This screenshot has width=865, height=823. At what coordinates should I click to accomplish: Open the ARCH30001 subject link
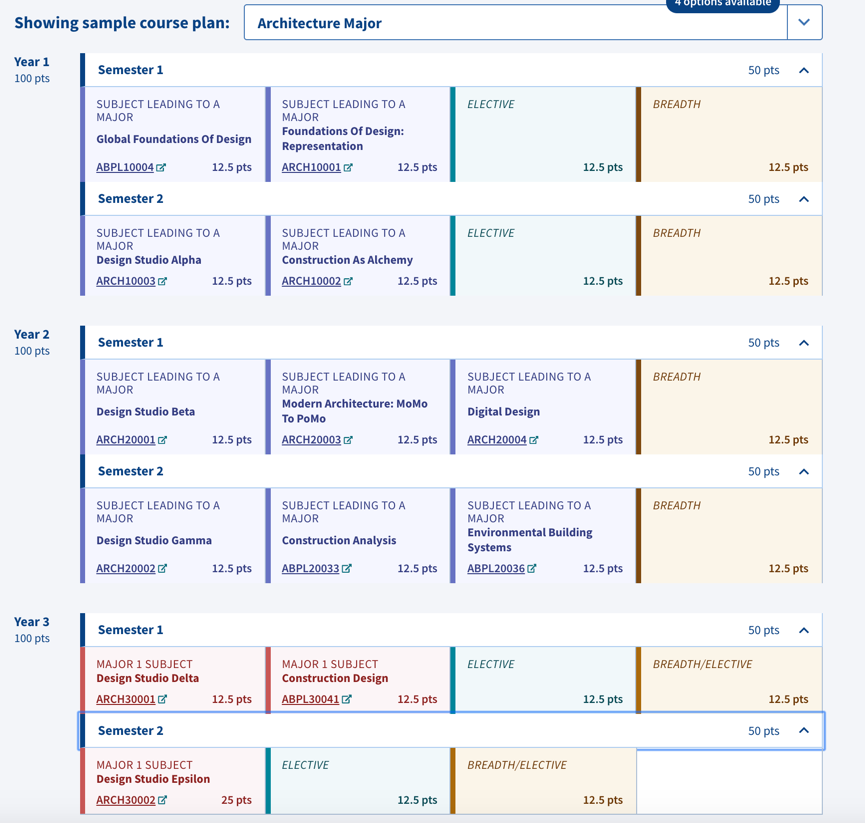click(125, 700)
